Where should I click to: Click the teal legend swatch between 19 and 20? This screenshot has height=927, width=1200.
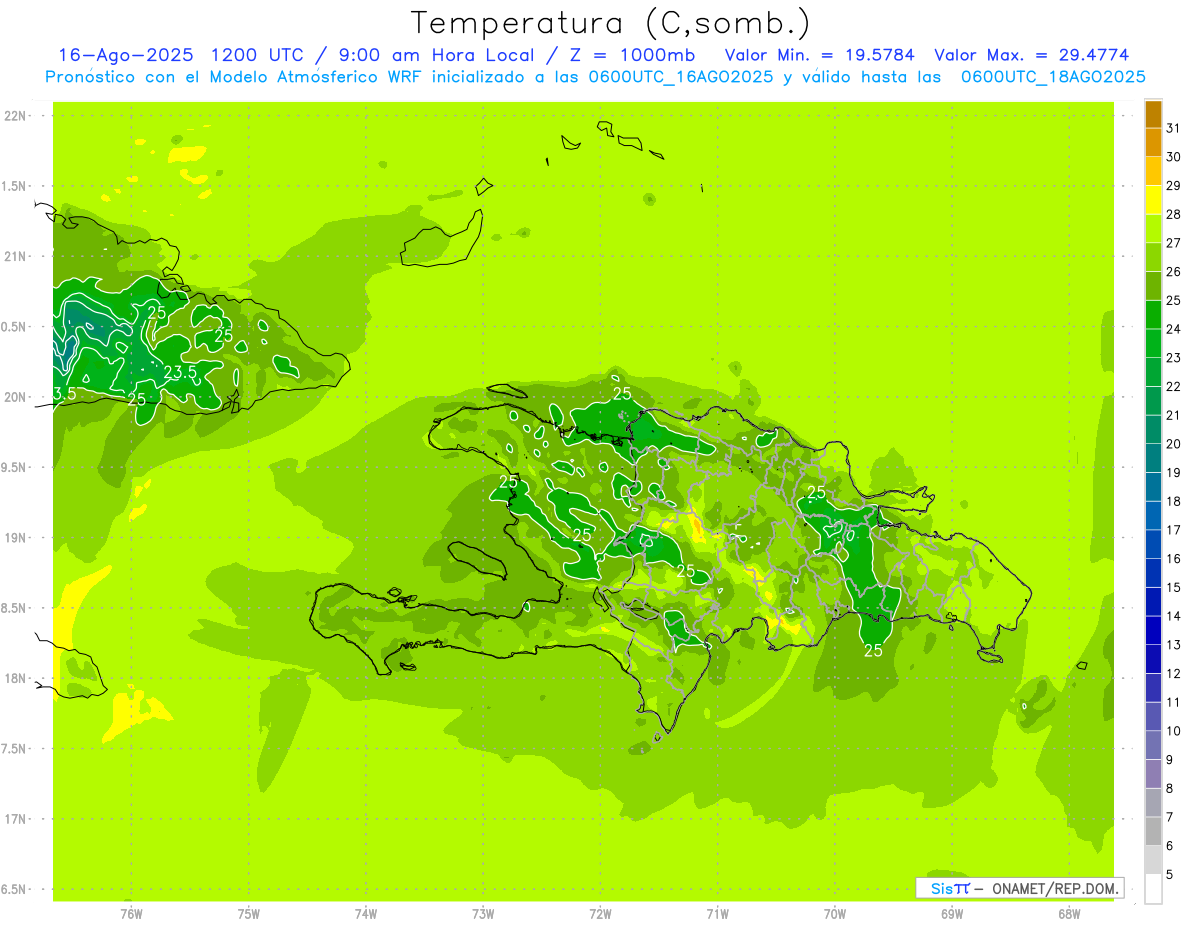coord(1153,458)
